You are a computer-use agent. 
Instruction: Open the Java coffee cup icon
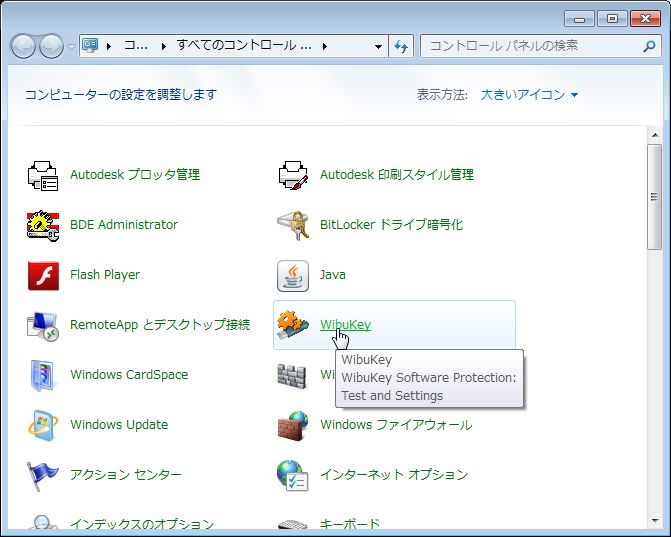click(293, 276)
